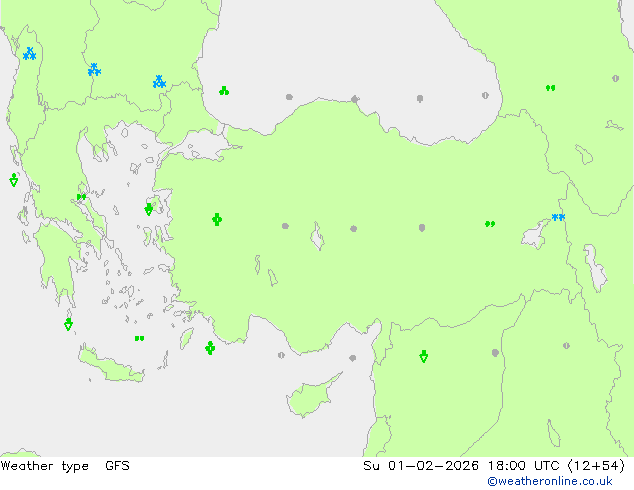Click the gray dot right of the Caucasus double-drops
The width and height of the screenshot is (634, 490).
pyautogui.click(x=615, y=78)
